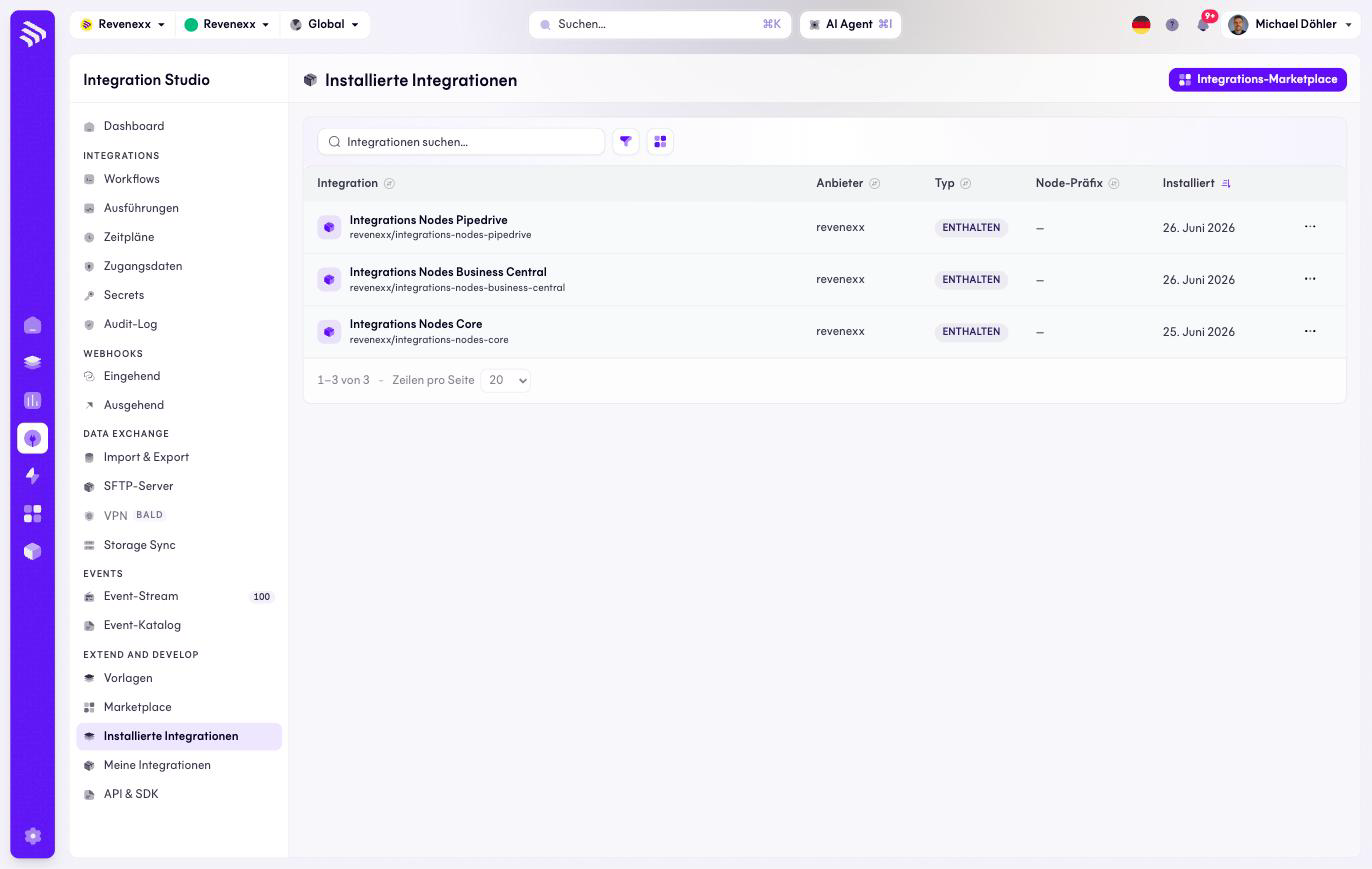1372x869 pixels.
Task: Open Event-Stream in the sidebar
Action: point(179,597)
